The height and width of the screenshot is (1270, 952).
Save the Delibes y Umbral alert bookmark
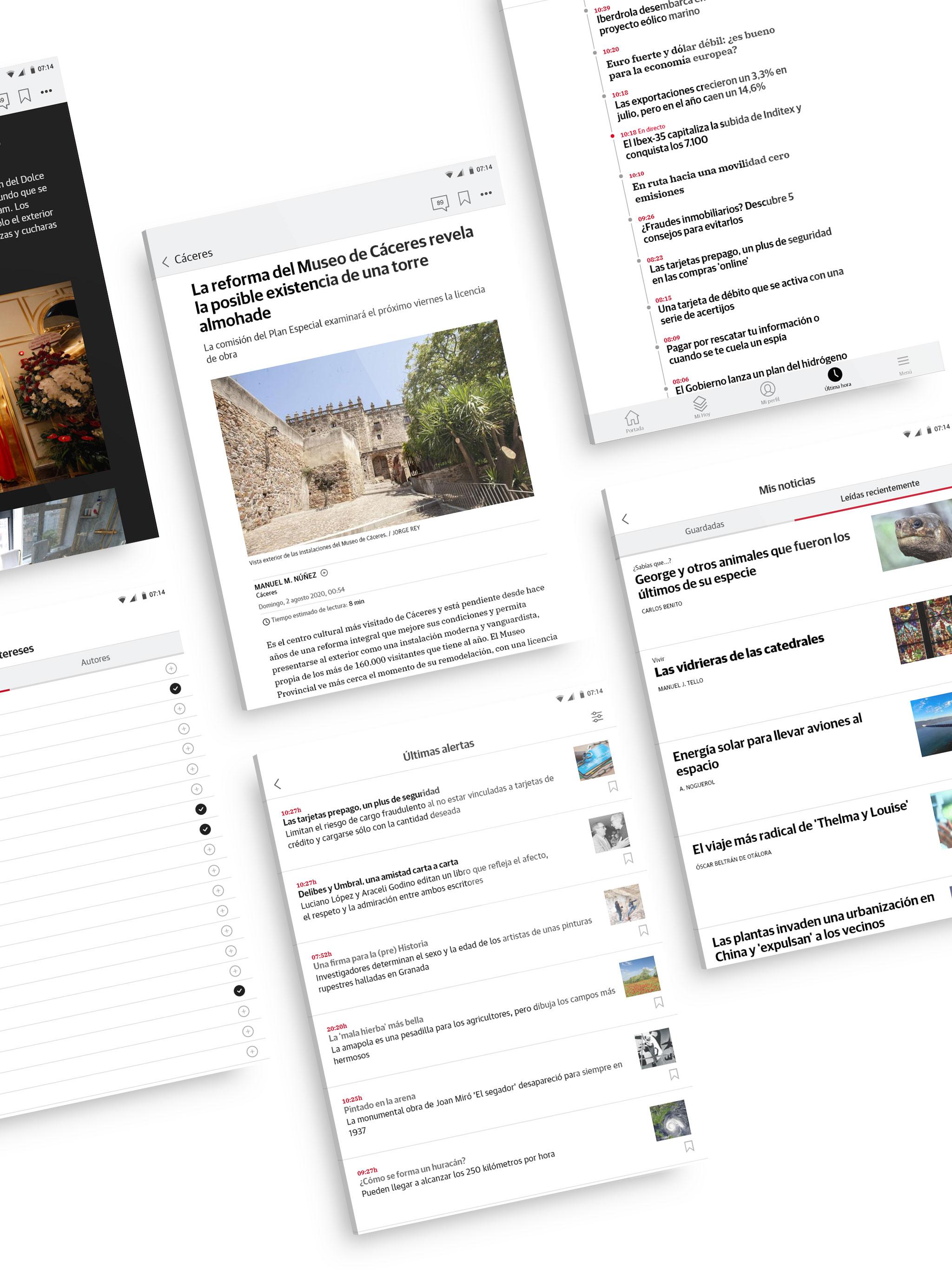(x=629, y=858)
